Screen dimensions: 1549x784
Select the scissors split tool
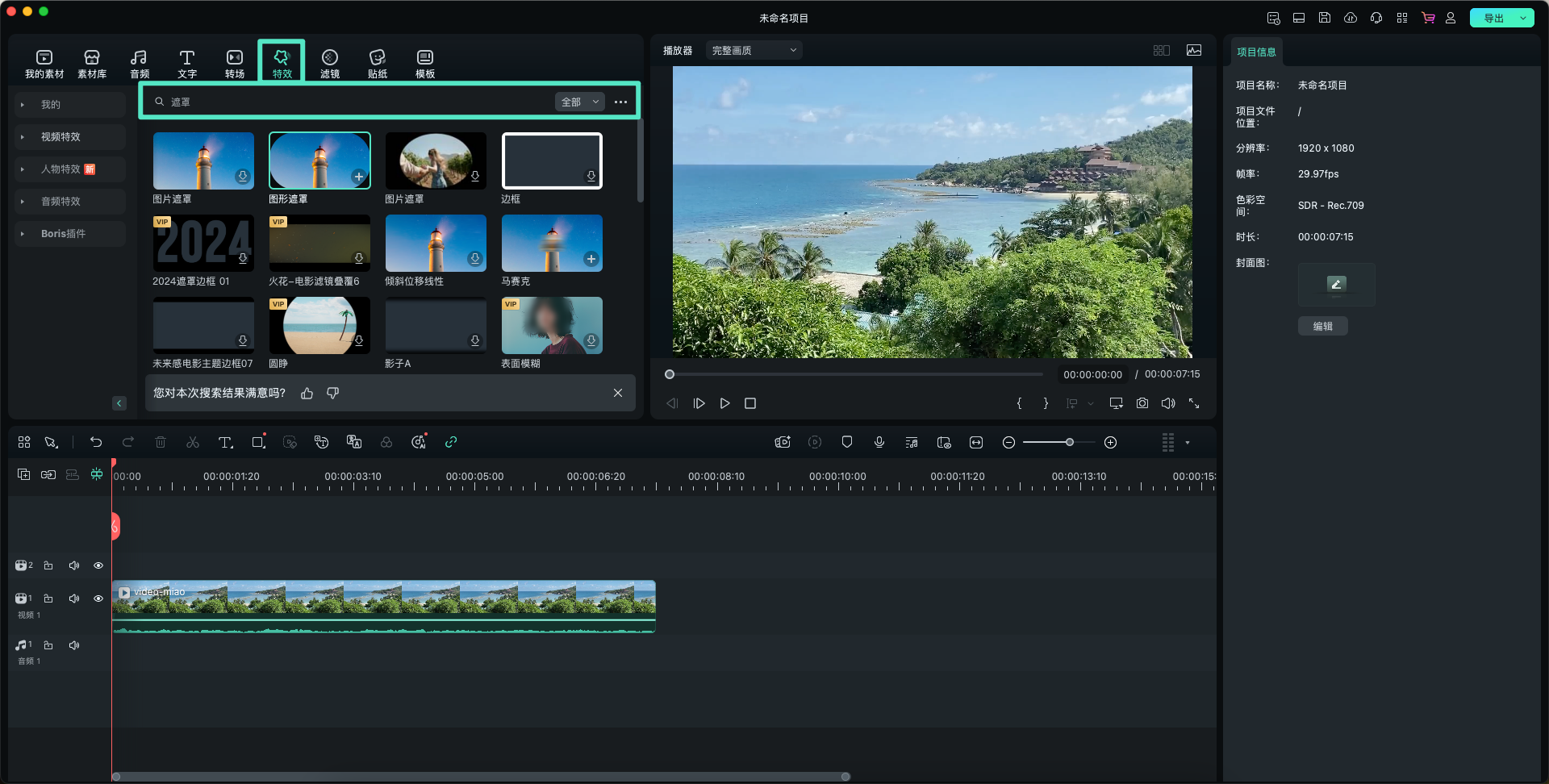click(x=193, y=442)
